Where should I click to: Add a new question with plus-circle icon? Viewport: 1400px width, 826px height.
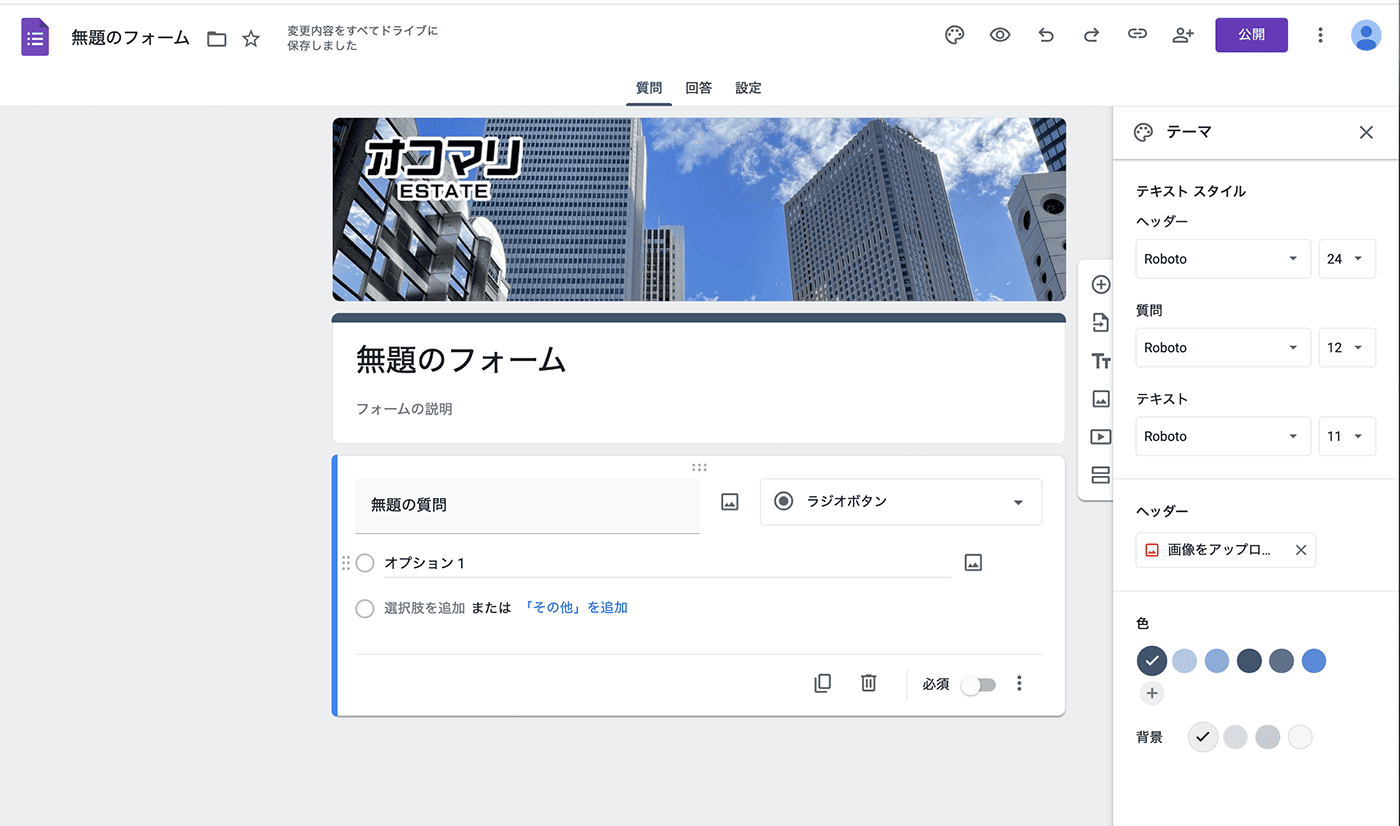click(1101, 285)
